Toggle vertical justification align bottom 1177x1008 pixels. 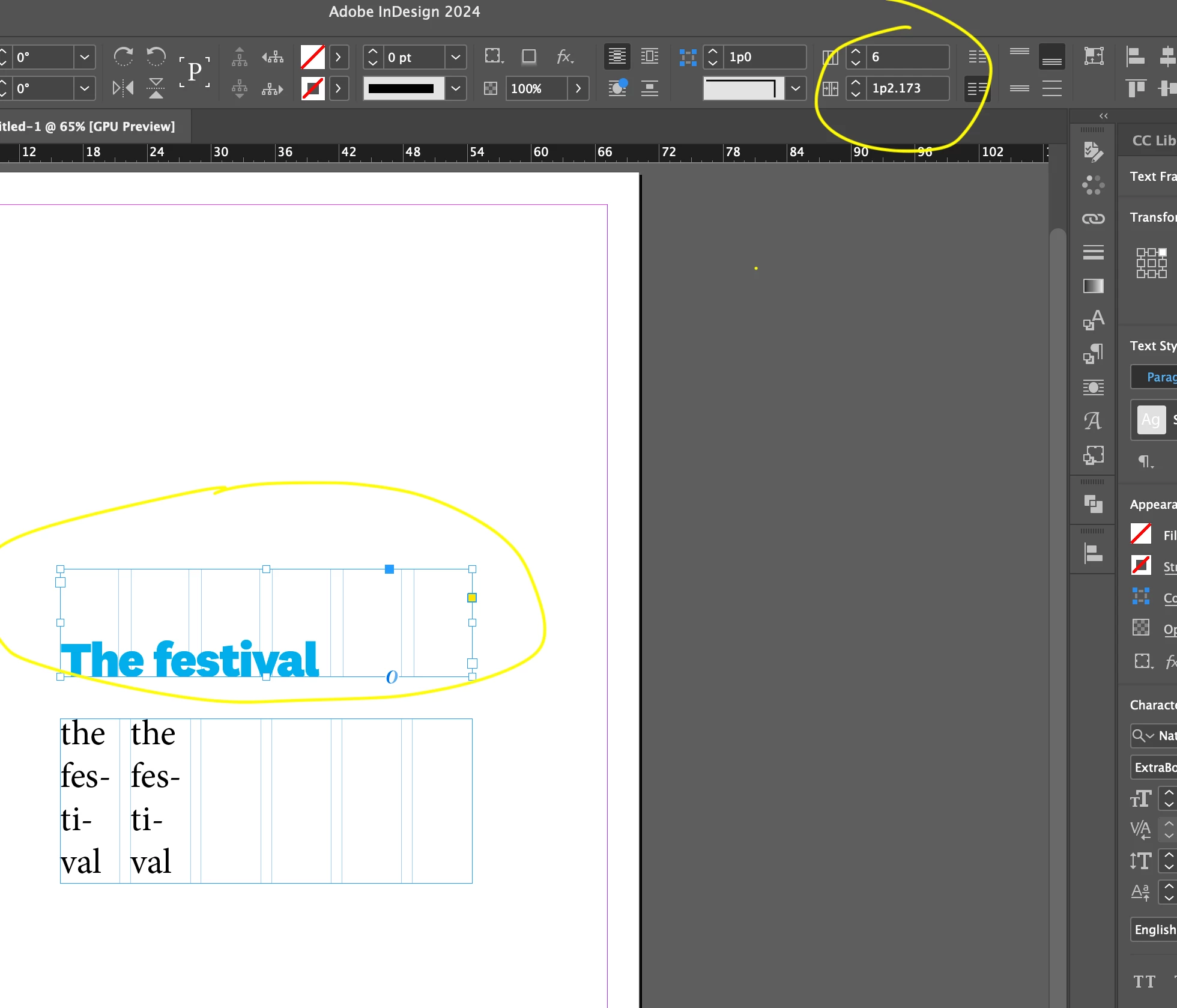[1051, 56]
